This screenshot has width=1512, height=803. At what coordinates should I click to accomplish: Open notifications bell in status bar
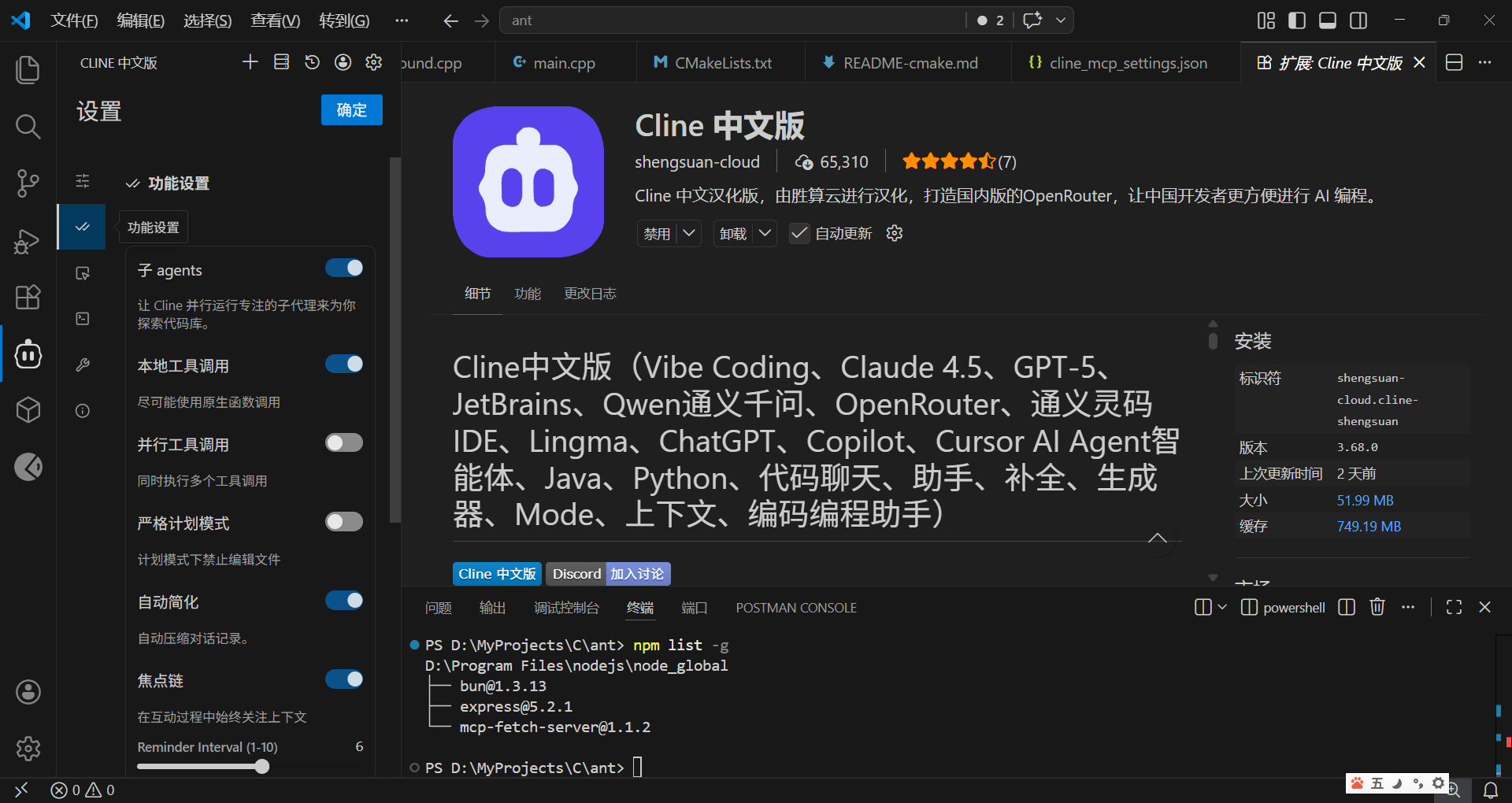(1491, 790)
